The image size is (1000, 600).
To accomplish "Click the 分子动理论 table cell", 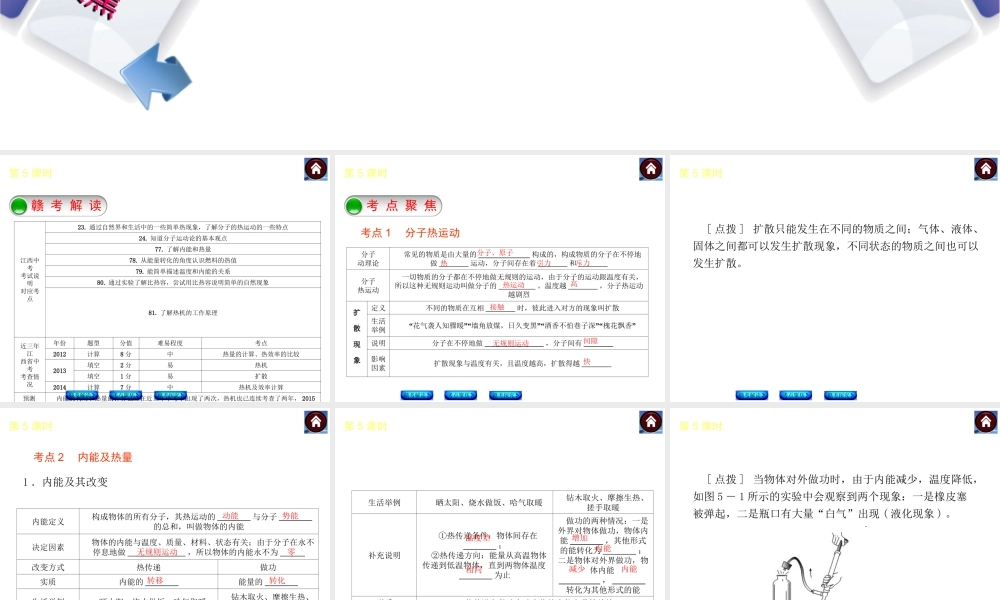I will pyautogui.click(x=367, y=258).
